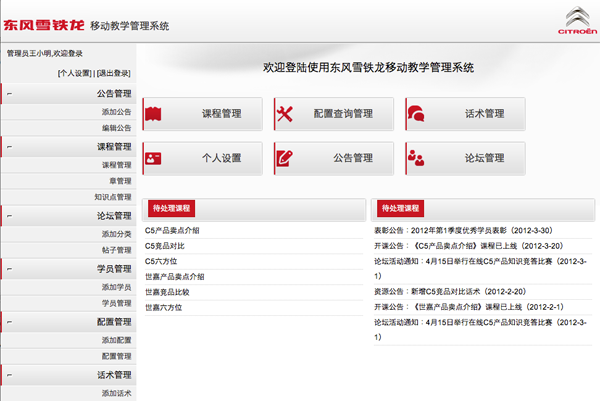
Task: Collapse the 学员管理 sidebar section
Action: [10, 269]
